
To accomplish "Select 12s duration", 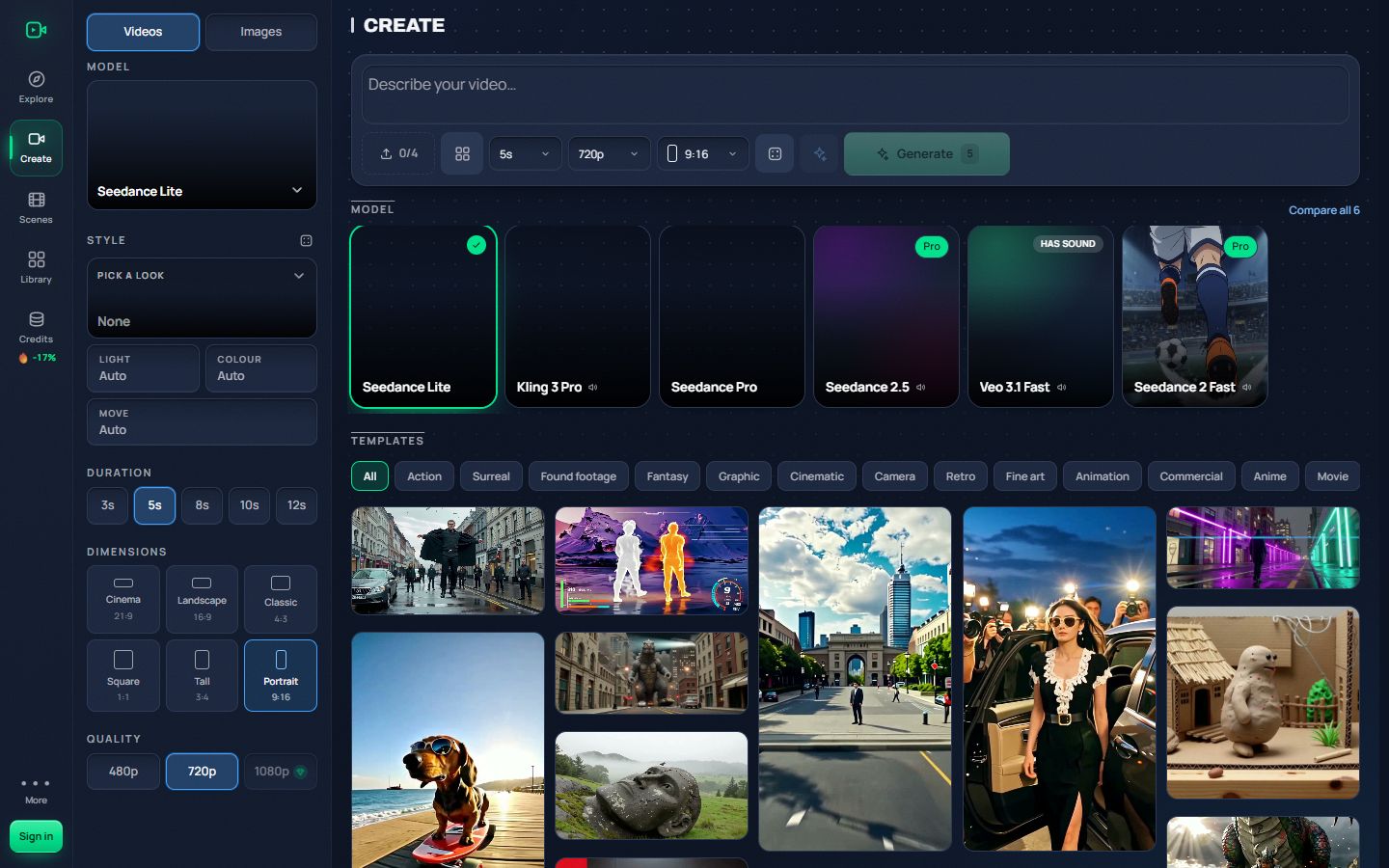I will pyautogui.click(x=296, y=505).
